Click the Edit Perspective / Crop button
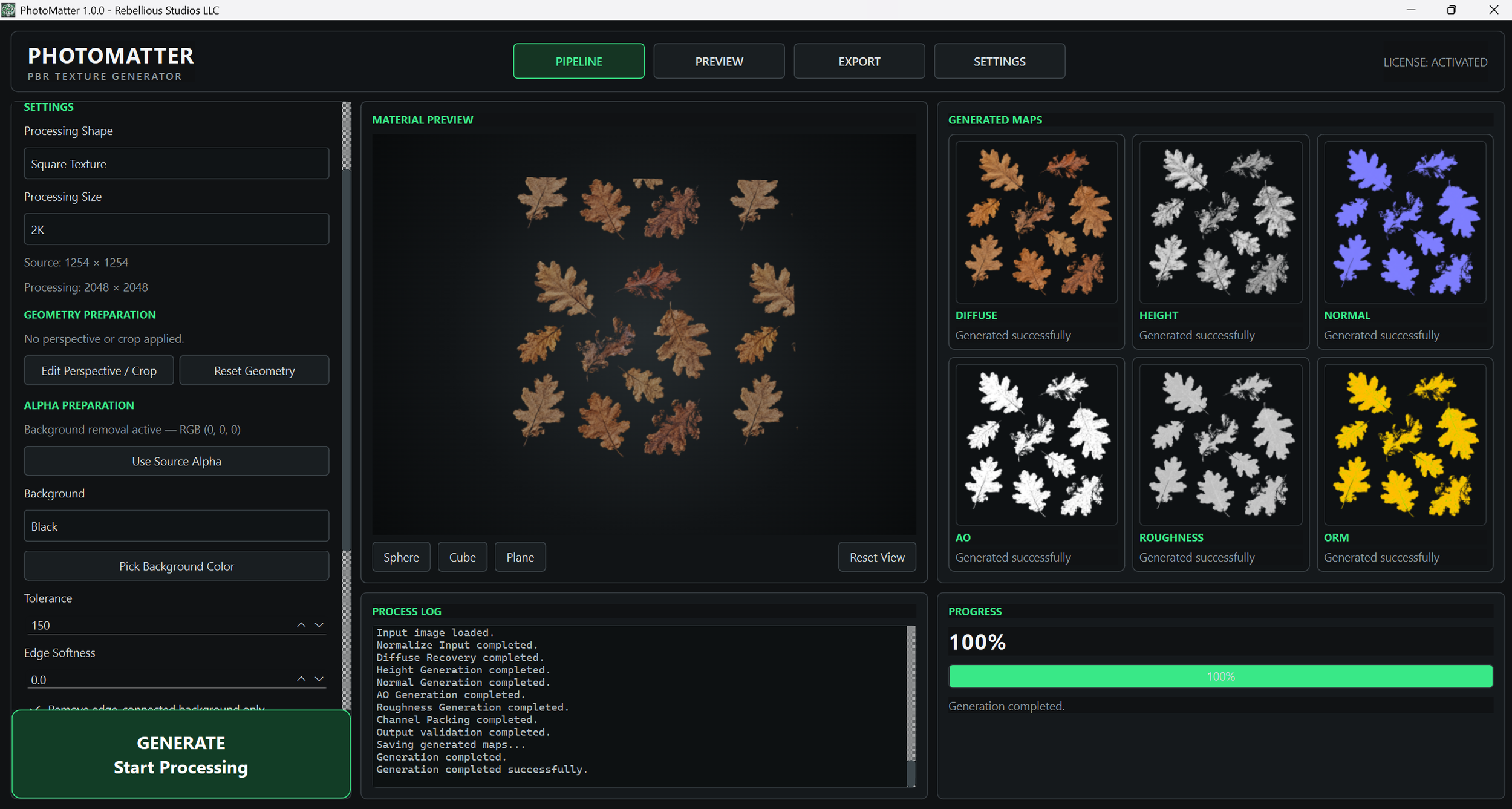 (99, 370)
